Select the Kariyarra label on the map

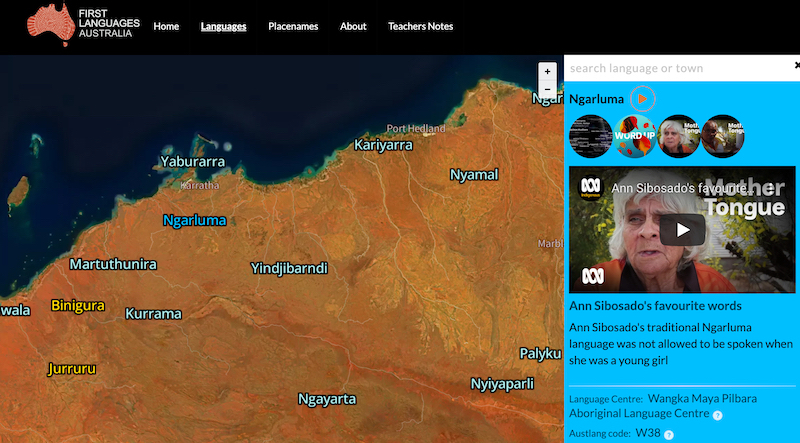click(383, 145)
